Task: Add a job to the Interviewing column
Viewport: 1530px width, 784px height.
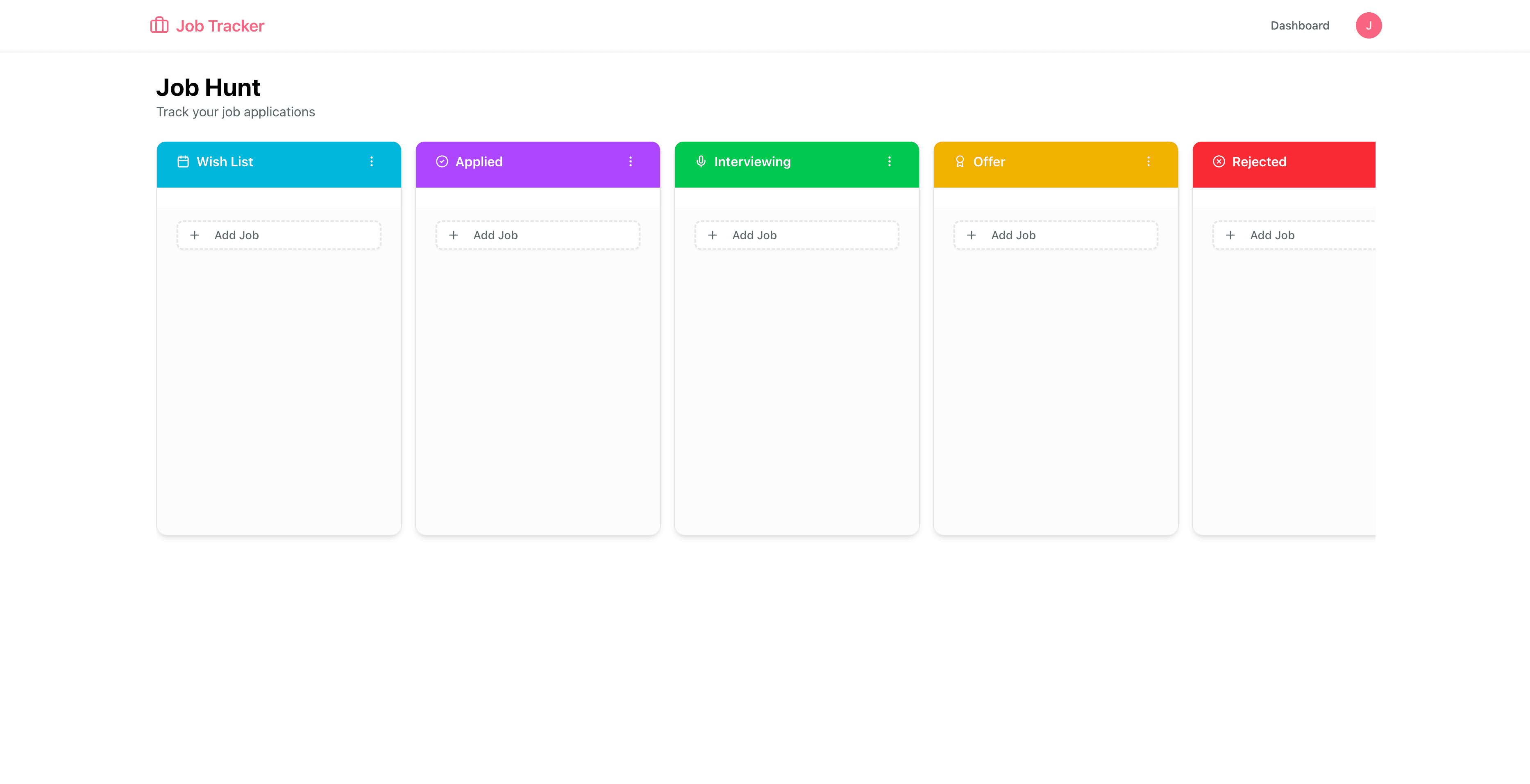Action: point(796,235)
